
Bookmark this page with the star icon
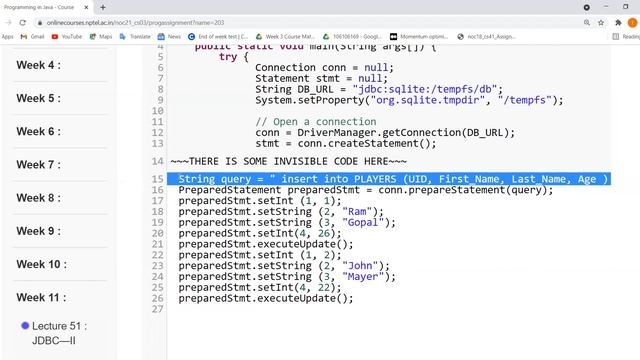click(601, 23)
